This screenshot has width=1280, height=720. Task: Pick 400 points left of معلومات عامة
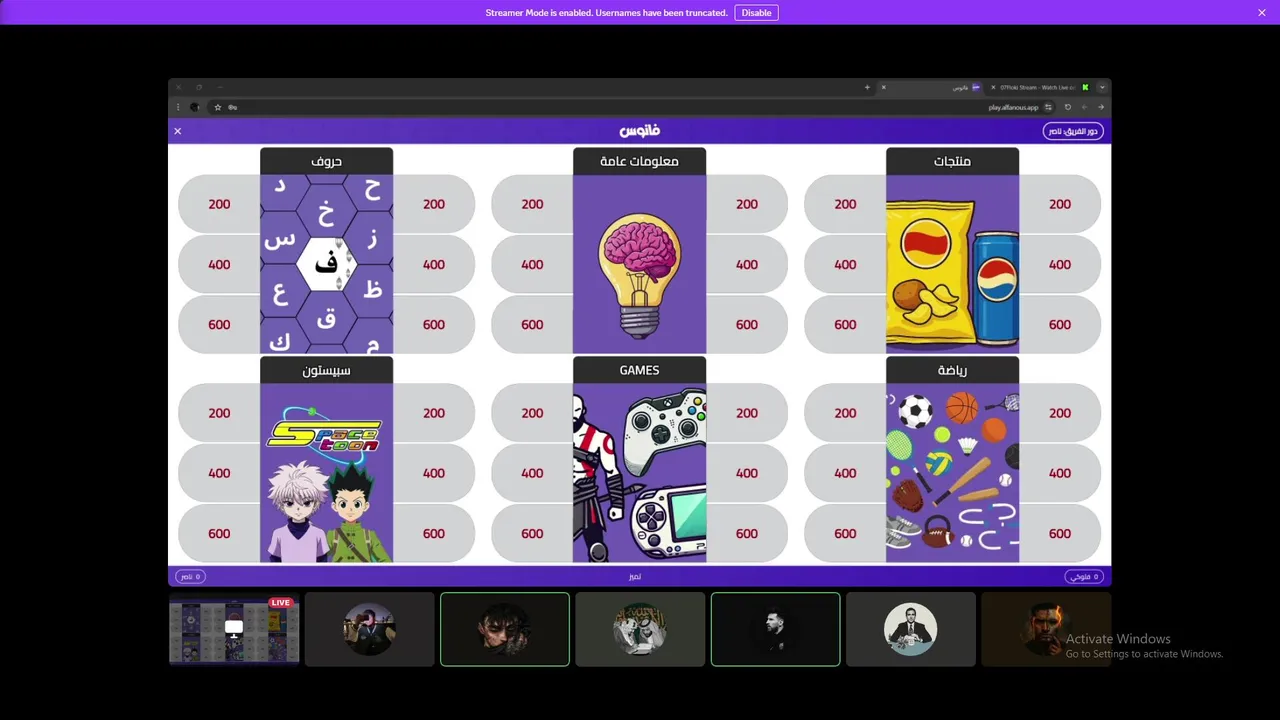[532, 265]
